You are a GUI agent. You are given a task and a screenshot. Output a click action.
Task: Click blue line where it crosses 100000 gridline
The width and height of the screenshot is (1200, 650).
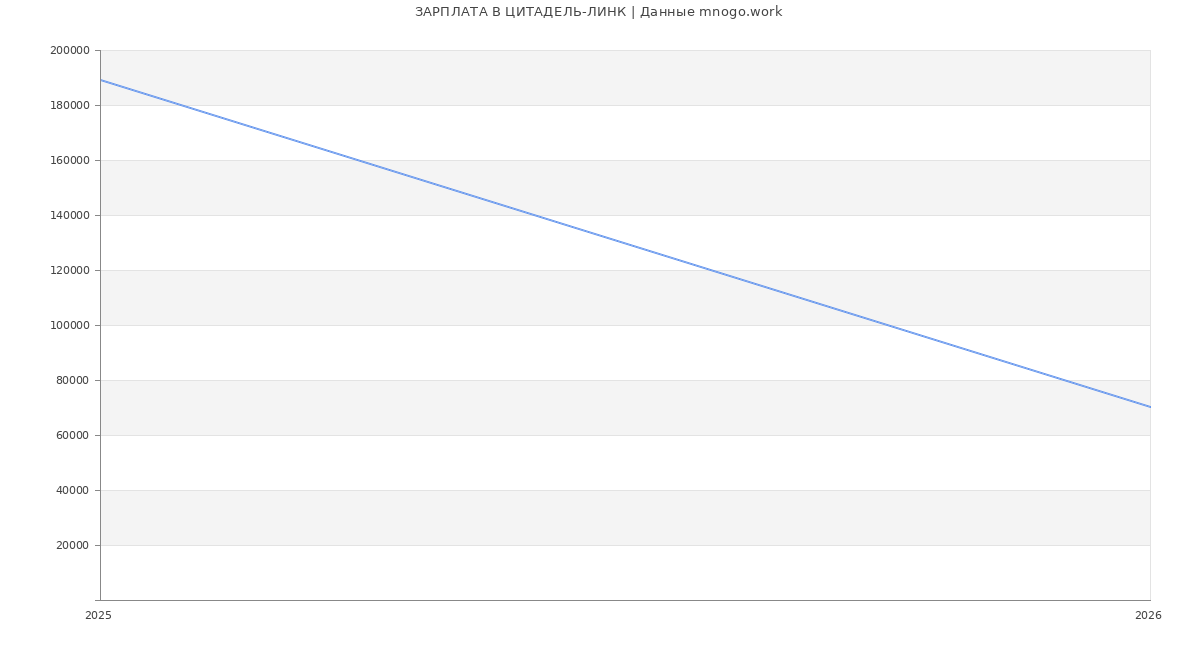click(x=887, y=325)
